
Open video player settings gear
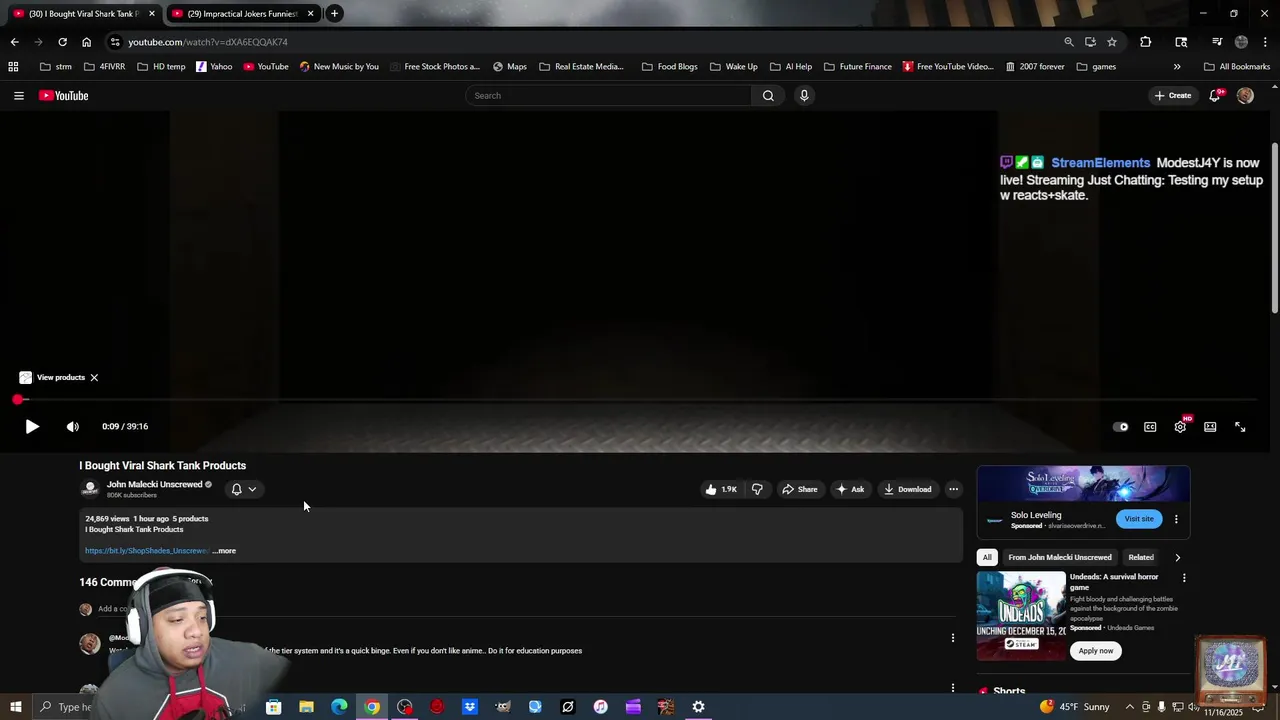tap(1180, 427)
